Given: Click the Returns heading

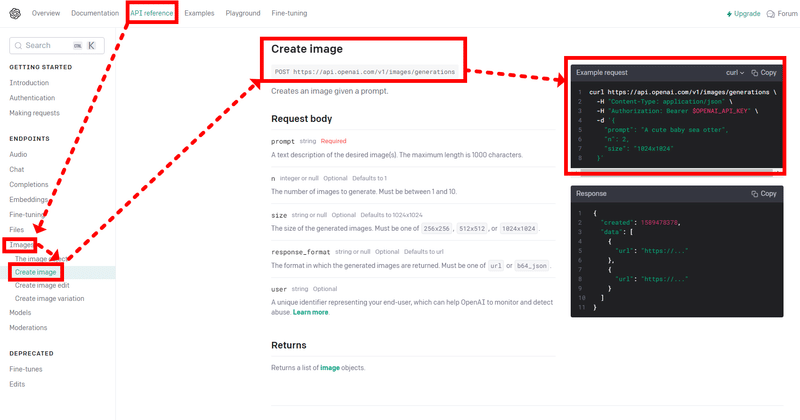Looking at the screenshot, I should (x=289, y=345).
